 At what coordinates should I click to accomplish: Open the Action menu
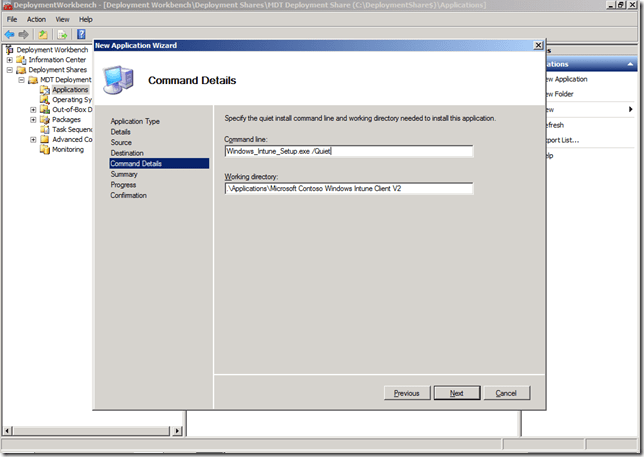click(36, 19)
